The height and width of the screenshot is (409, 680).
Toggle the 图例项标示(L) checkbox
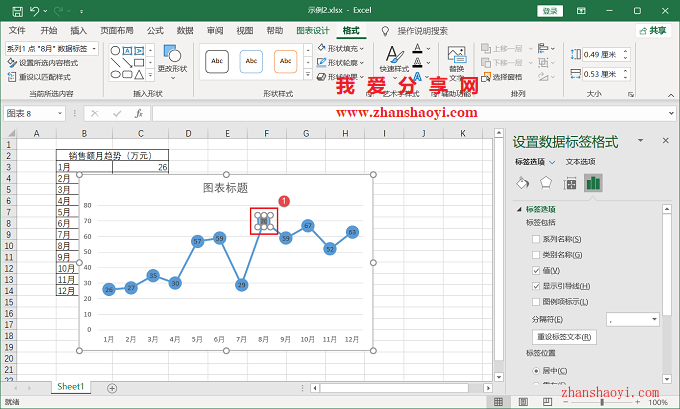point(536,301)
